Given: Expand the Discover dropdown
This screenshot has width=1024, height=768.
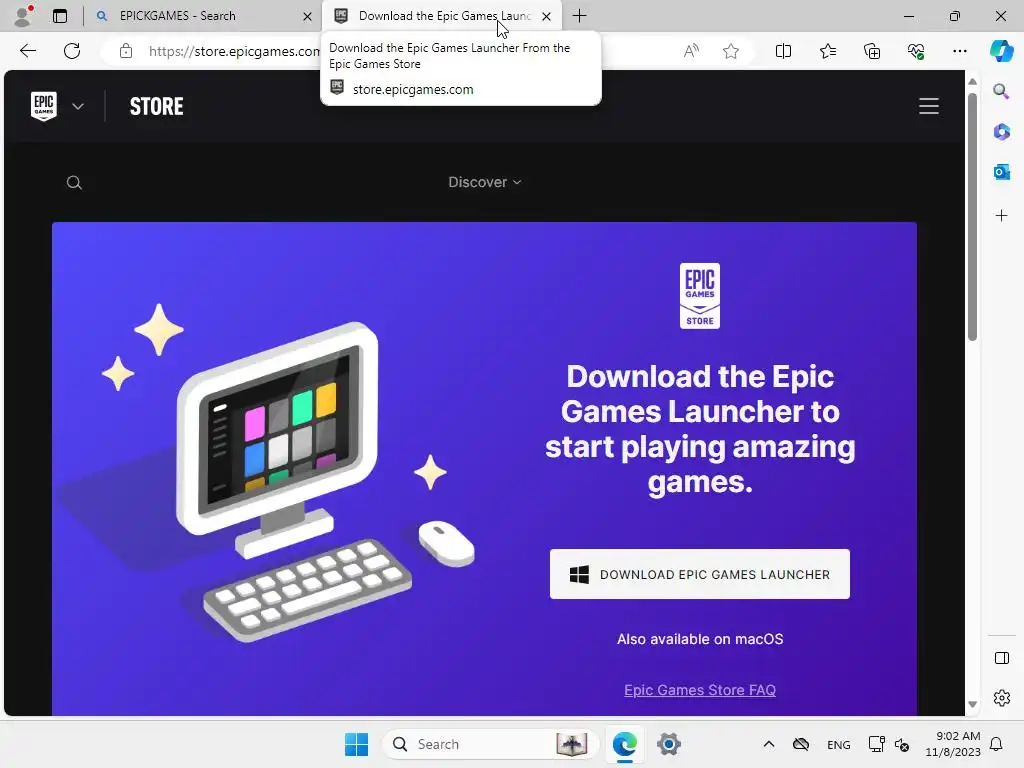Looking at the screenshot, I should tap(485, 182).
